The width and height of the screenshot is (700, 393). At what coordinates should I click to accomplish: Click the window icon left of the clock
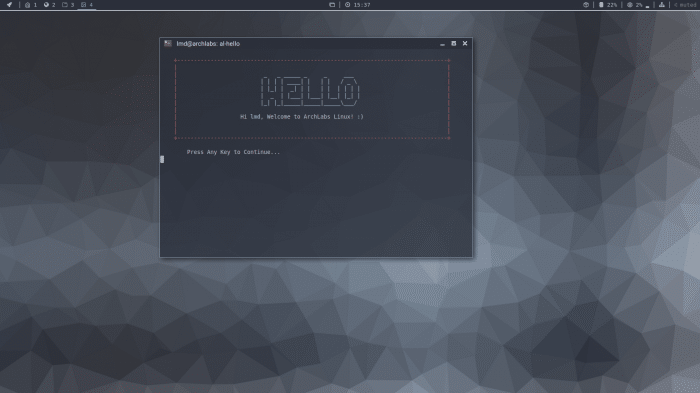(x=332, y=4)
